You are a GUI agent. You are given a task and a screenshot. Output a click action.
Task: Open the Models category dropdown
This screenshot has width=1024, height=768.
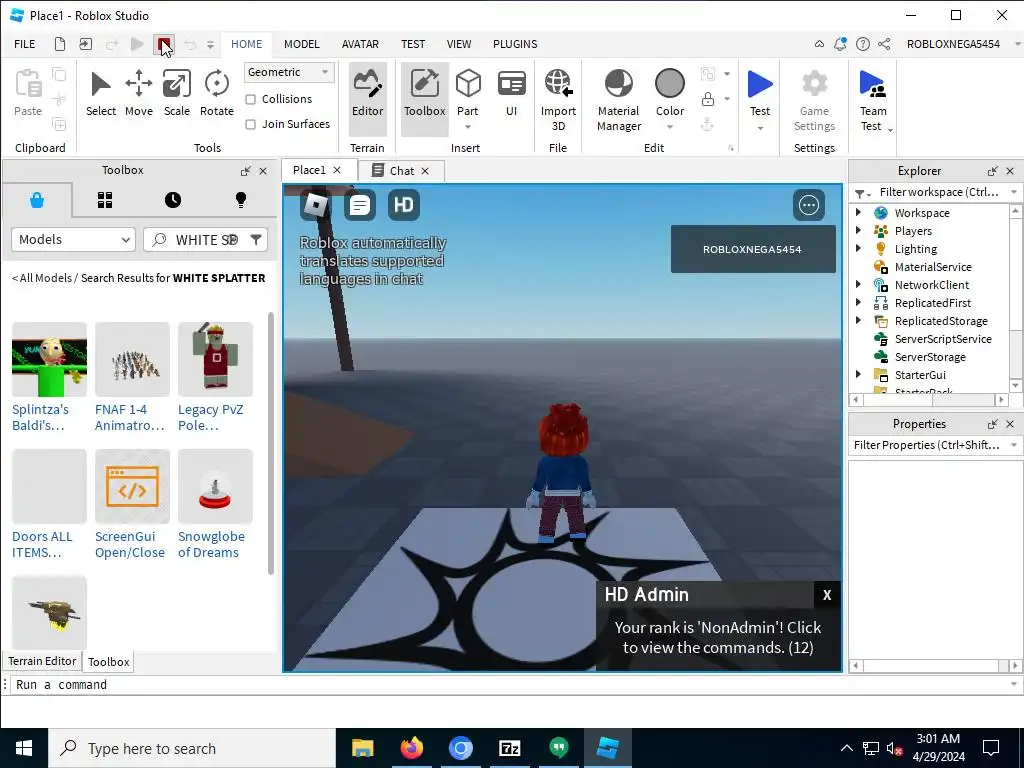point(73,240)
